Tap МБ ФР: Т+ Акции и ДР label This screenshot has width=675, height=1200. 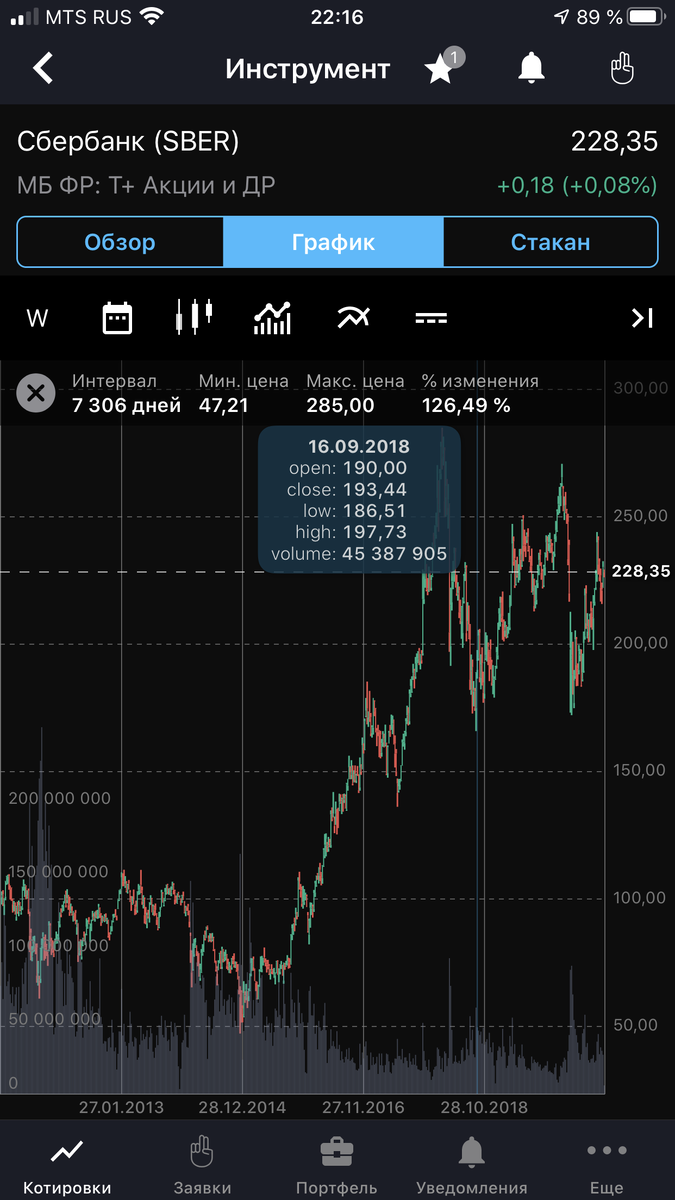[146, 185]
